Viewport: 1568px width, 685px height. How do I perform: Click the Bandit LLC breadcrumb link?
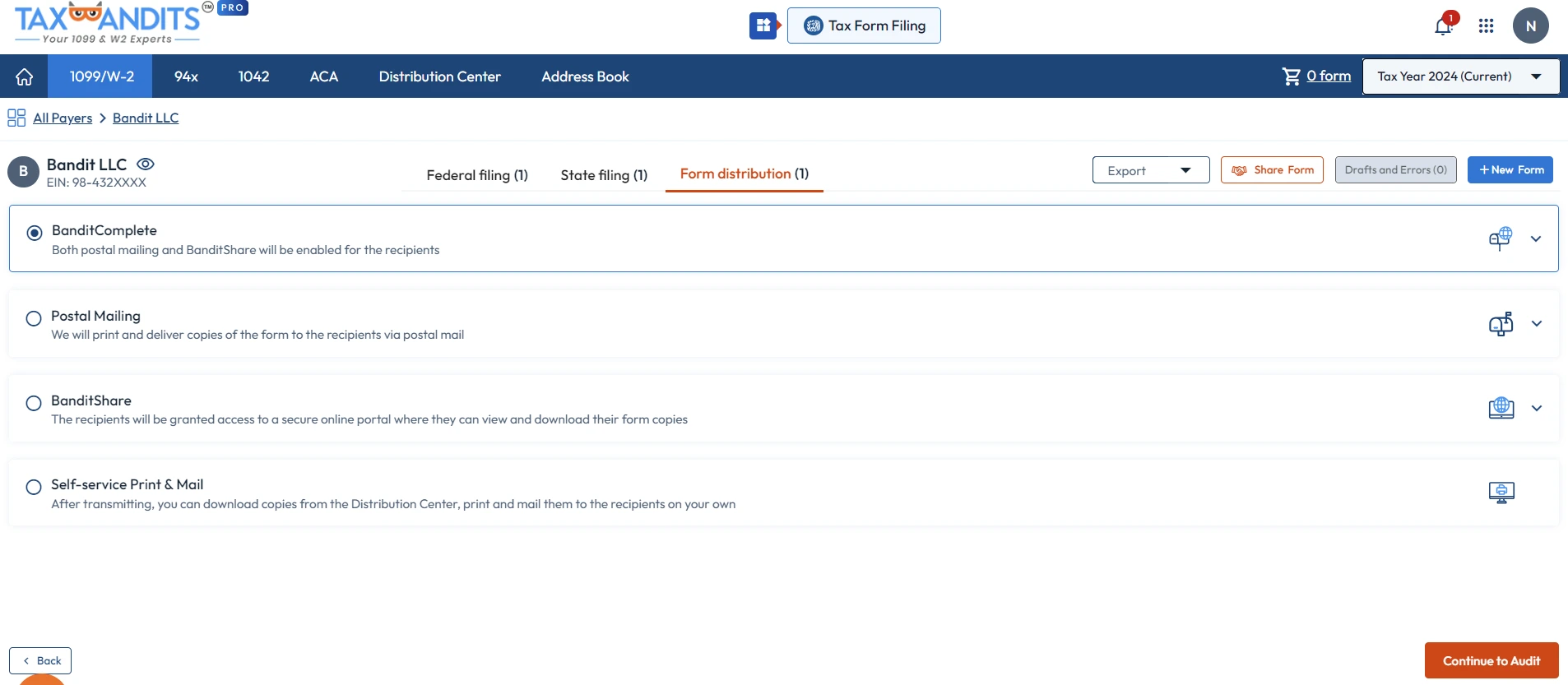(146, 118)
